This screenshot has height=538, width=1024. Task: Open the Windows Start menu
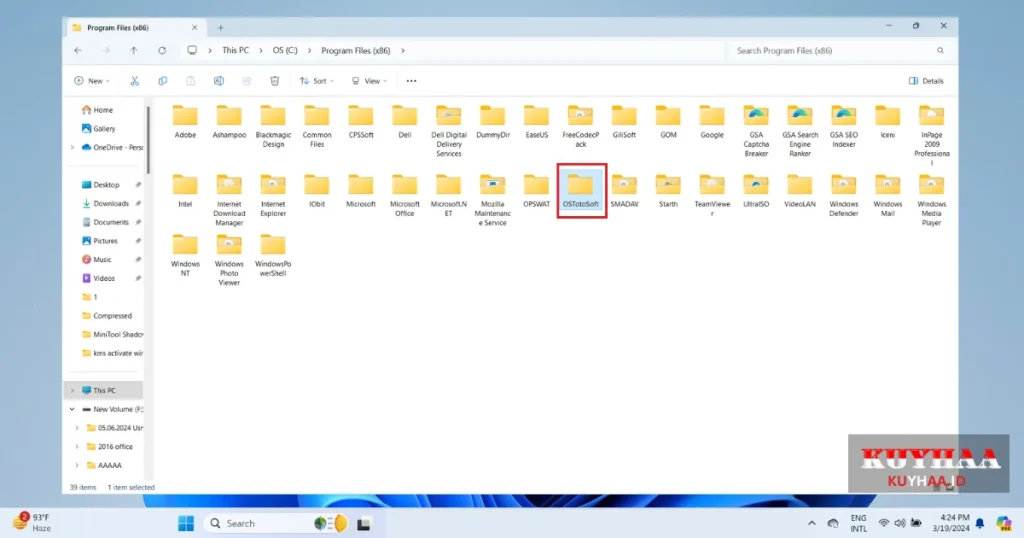[186, 523]
